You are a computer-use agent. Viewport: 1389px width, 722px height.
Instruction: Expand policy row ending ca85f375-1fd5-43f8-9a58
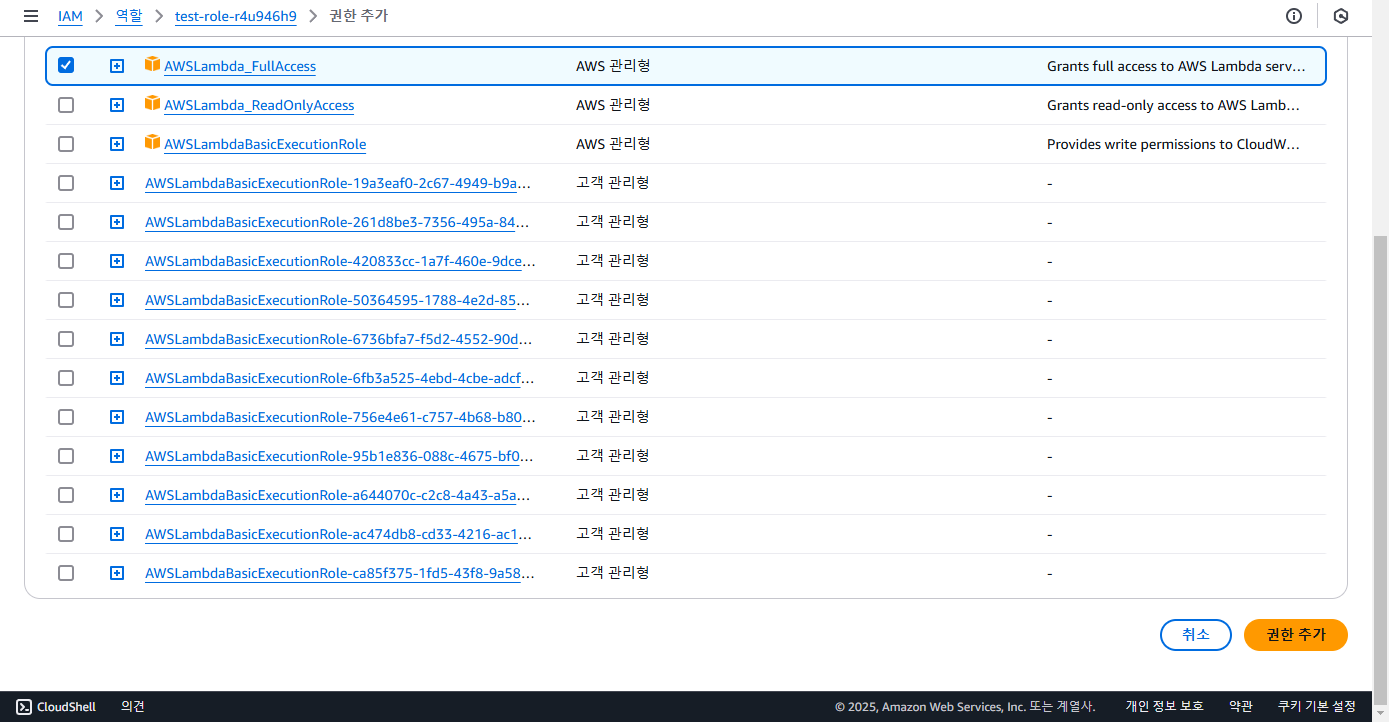click(x=117, y=573)
